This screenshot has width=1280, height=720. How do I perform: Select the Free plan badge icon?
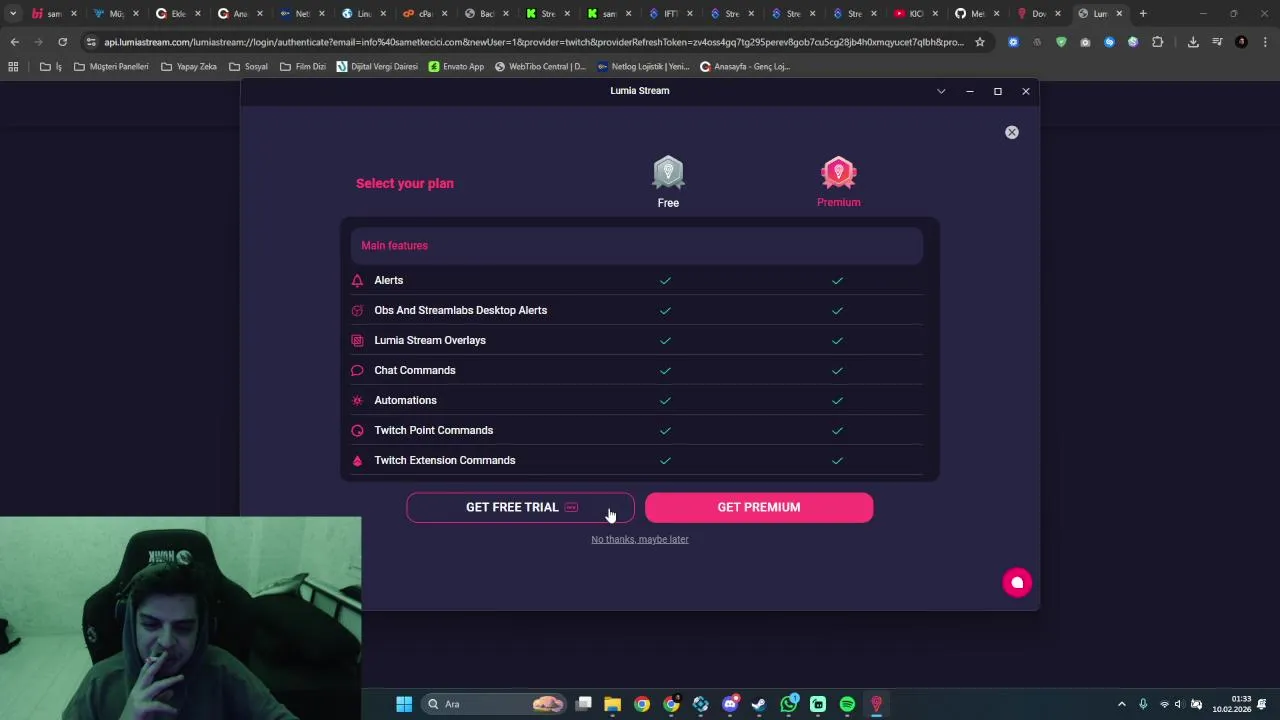pos(668,173)
